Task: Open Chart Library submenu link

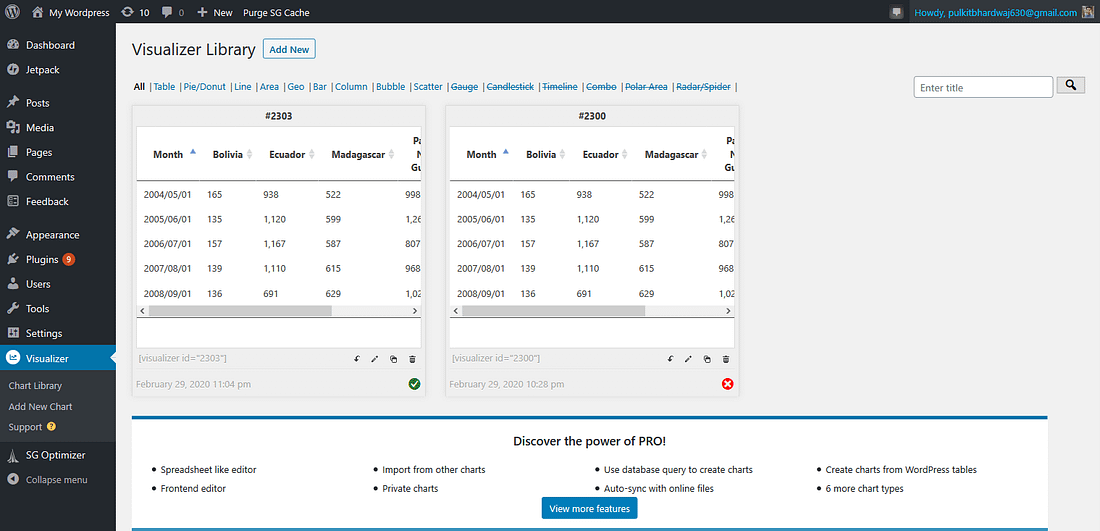Action: (x=35, y=385)
